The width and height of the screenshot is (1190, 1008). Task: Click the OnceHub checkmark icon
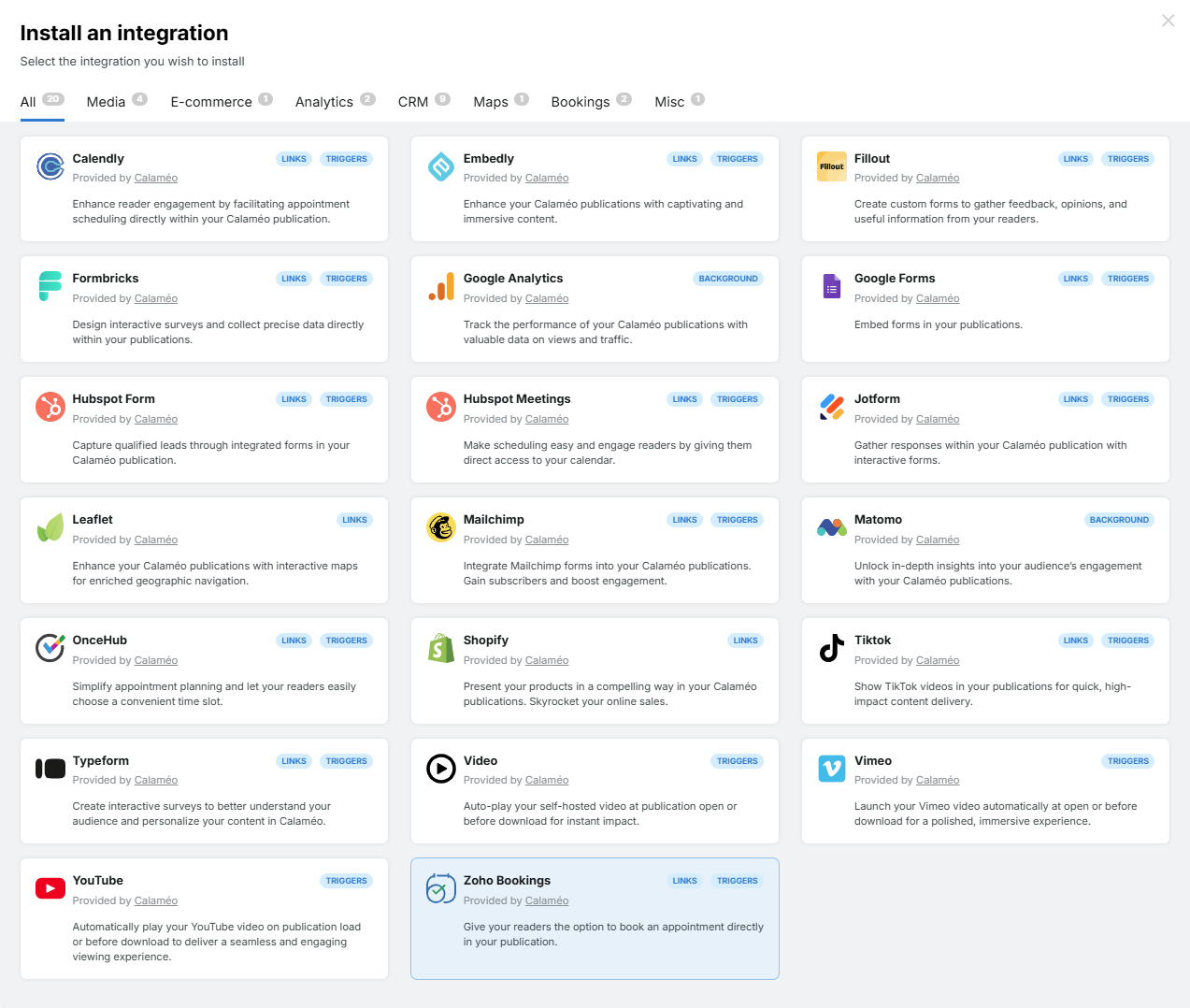(50, 647)
